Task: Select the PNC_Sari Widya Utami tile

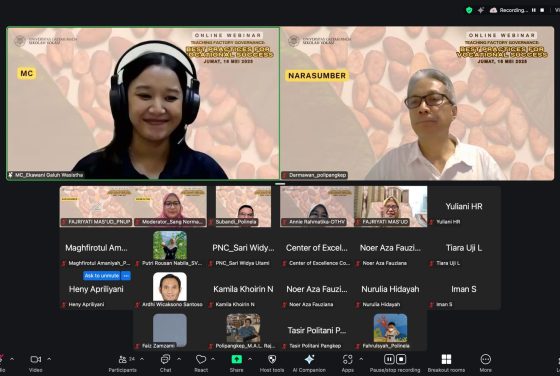Action: tap(244, 248)
